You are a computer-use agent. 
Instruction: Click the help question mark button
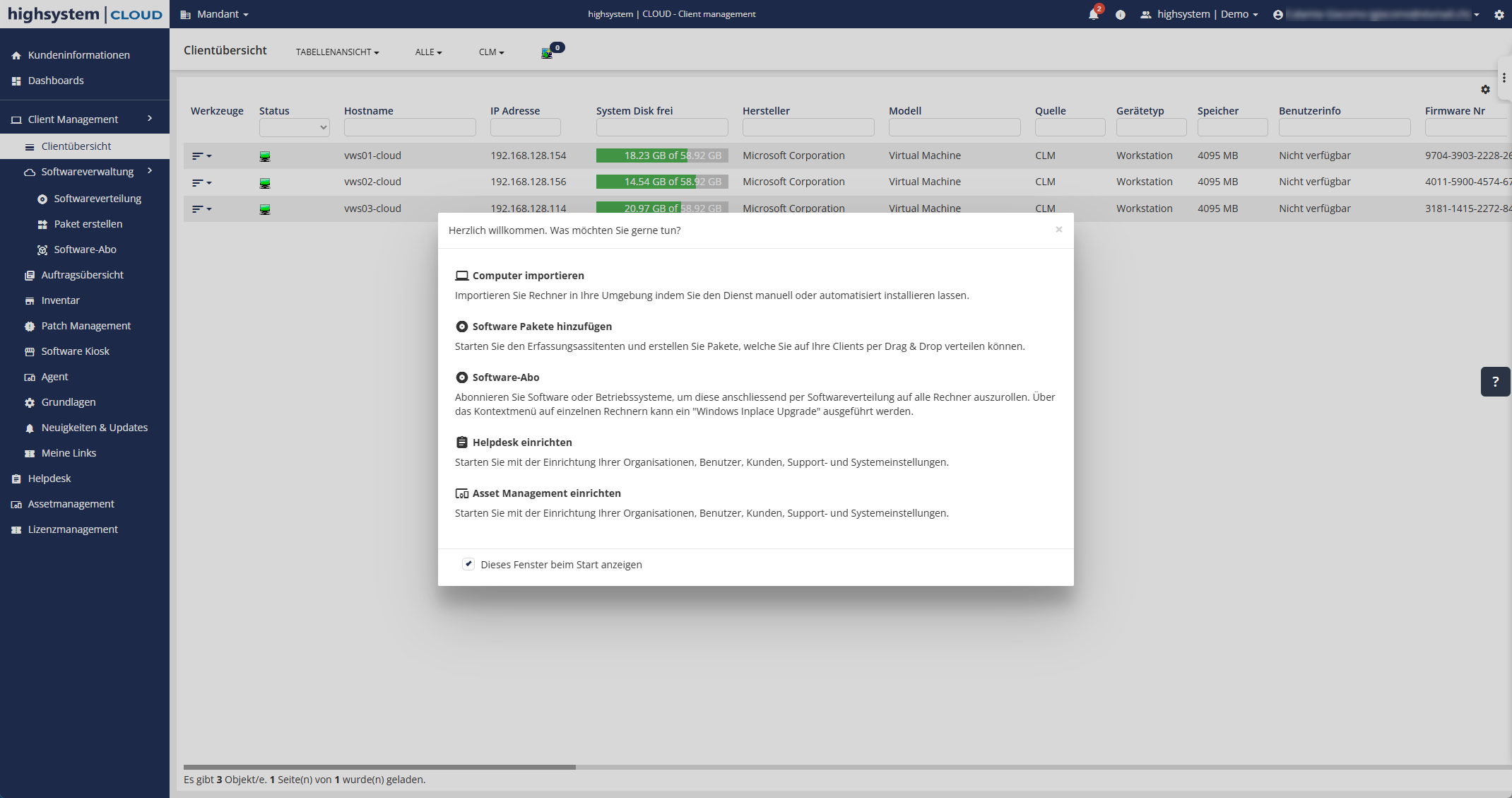point(1495,382)
